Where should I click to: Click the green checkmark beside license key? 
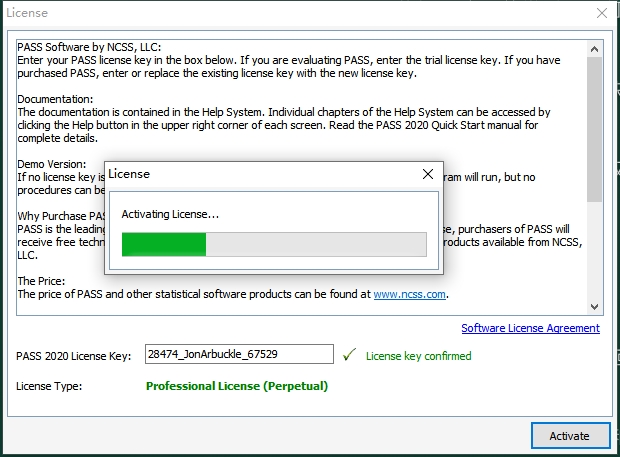coord(349,355)
